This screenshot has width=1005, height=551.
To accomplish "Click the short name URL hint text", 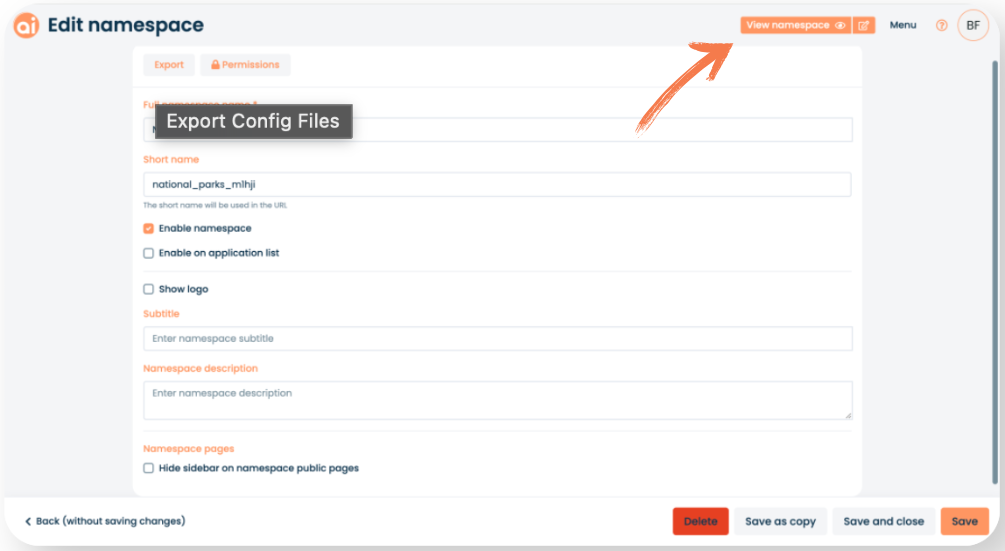I will pyautogui.click(x=215, y=206).
